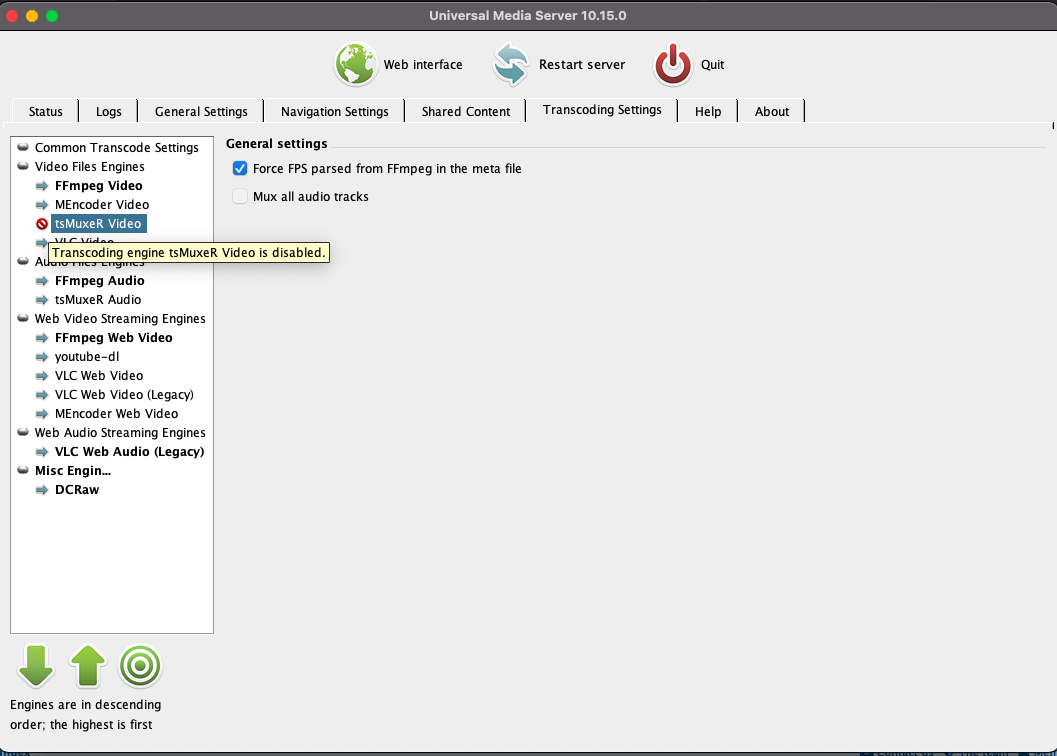Click arrow icon beside youtube-dl
This screenshot has width=1057, height=756.
click(x=42, y=357)
